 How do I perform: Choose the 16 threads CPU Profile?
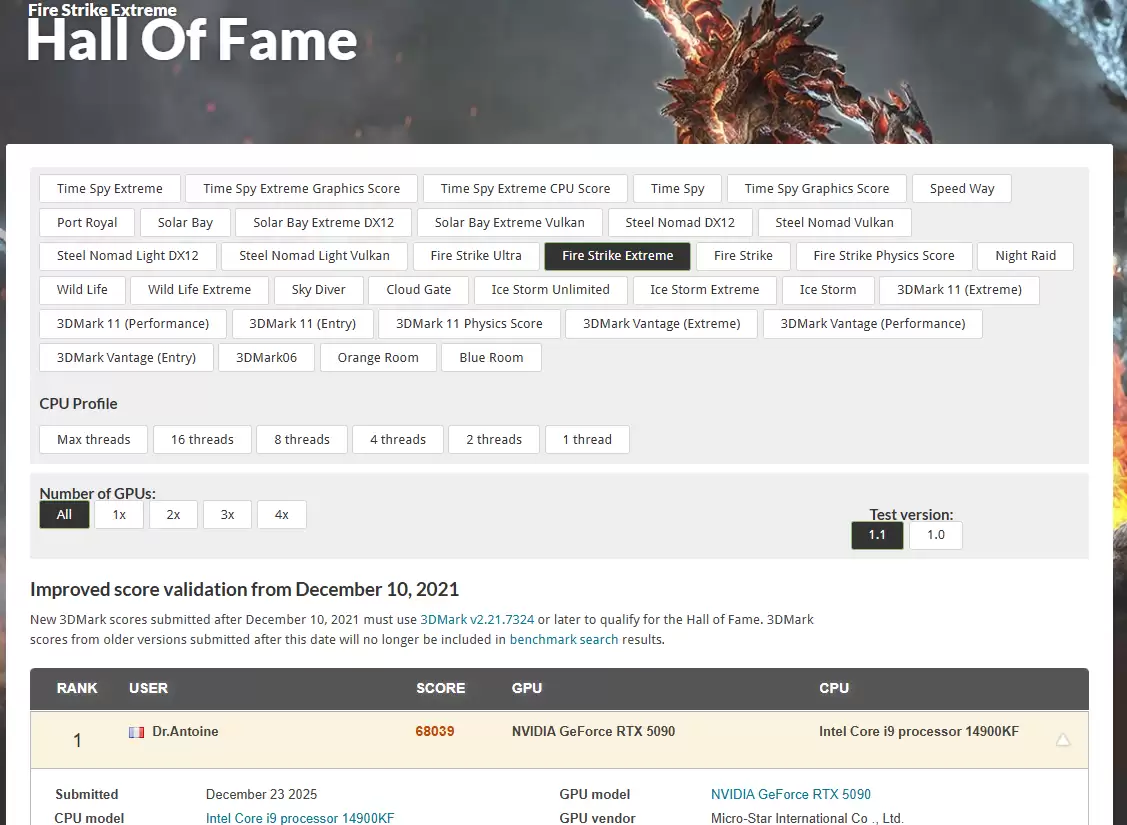point(202,439)
